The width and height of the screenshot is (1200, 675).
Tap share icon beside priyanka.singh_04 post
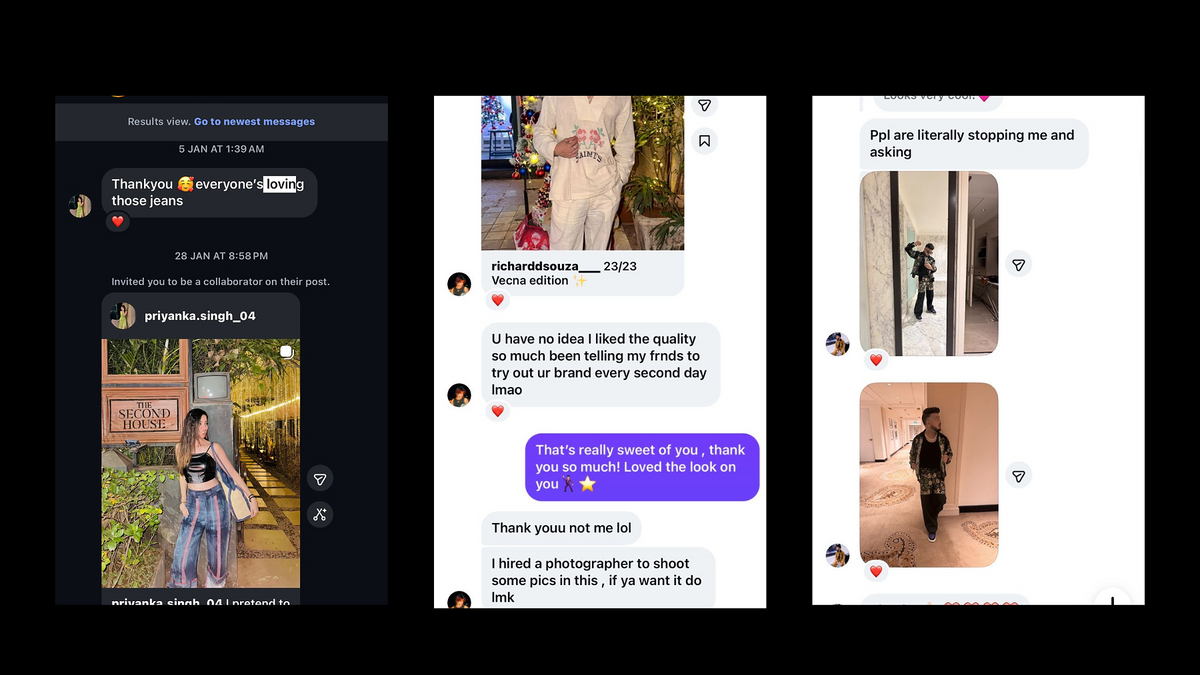click(319, 478)
